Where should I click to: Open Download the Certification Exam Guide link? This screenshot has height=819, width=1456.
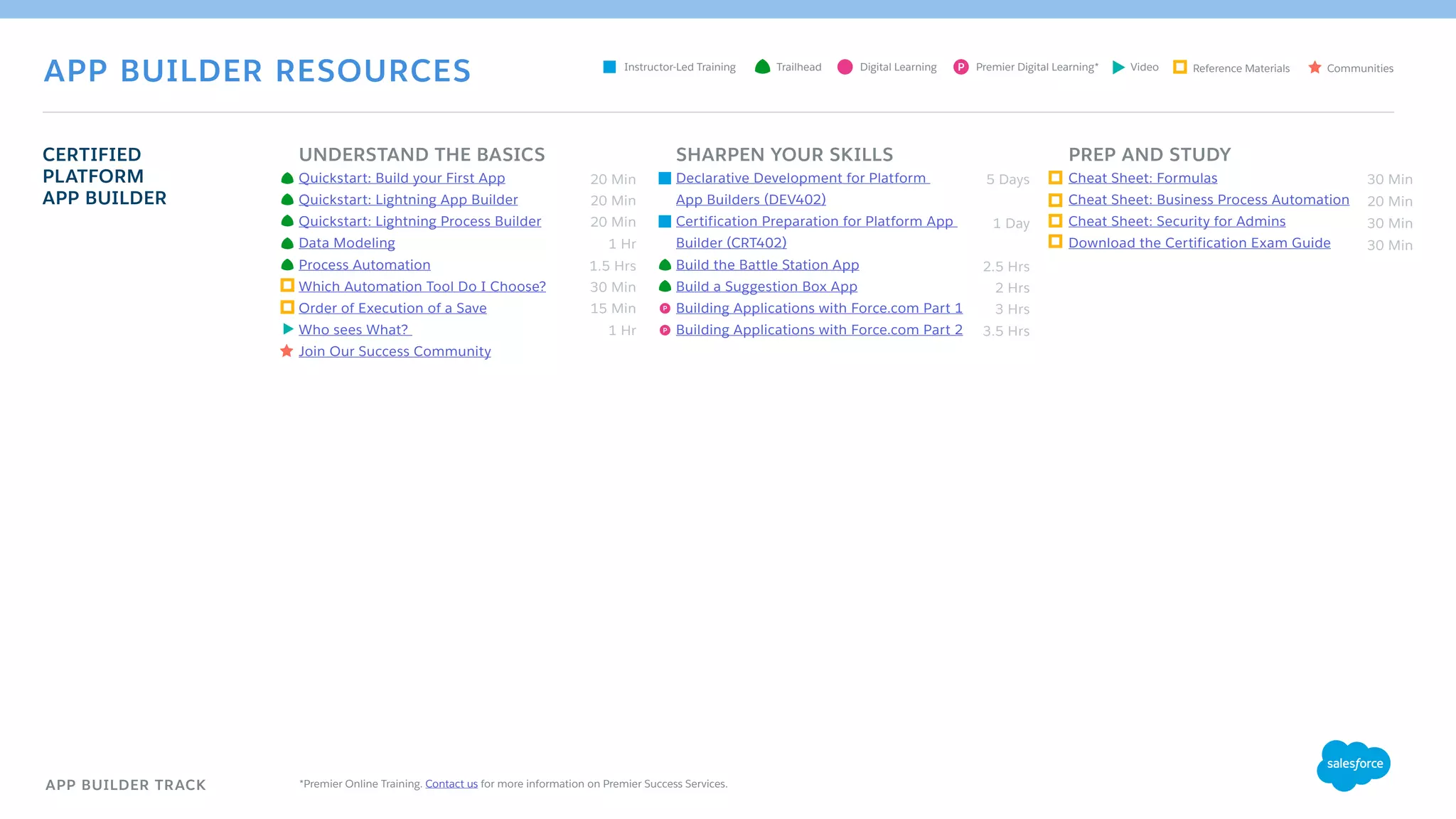pos(1199,243)
